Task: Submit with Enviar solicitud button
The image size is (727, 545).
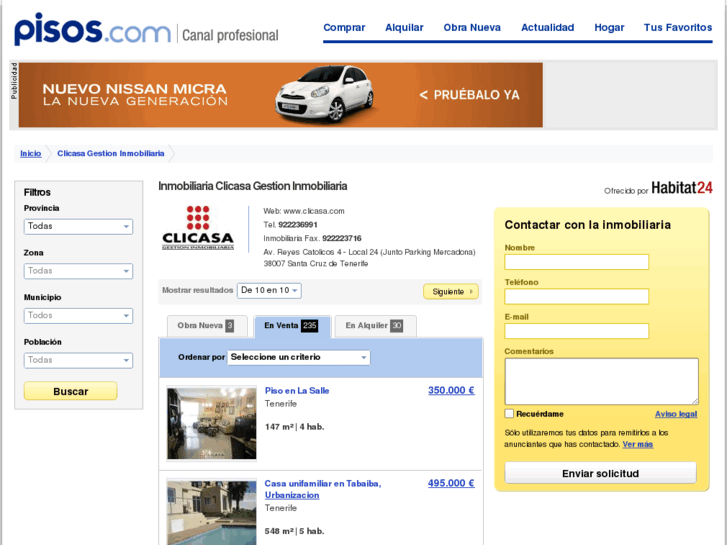Action: tap(600, 473)
